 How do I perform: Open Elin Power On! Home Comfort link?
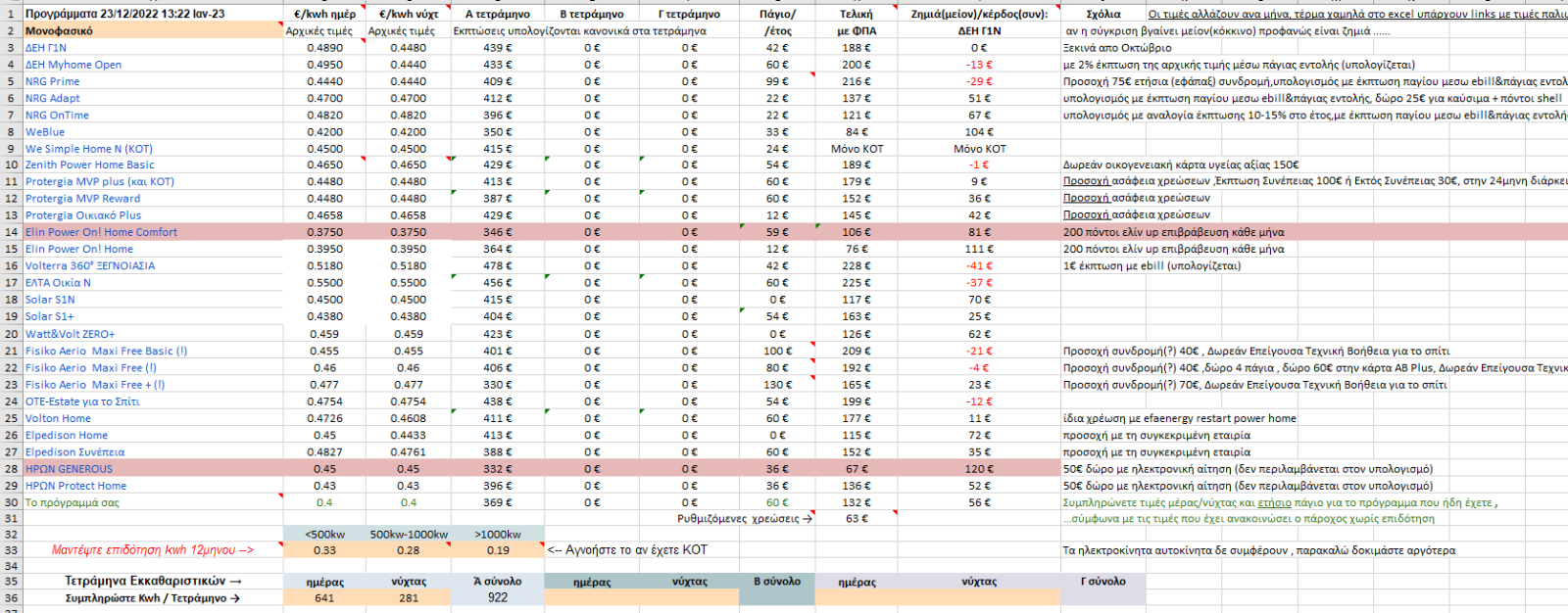click(102, 232)
